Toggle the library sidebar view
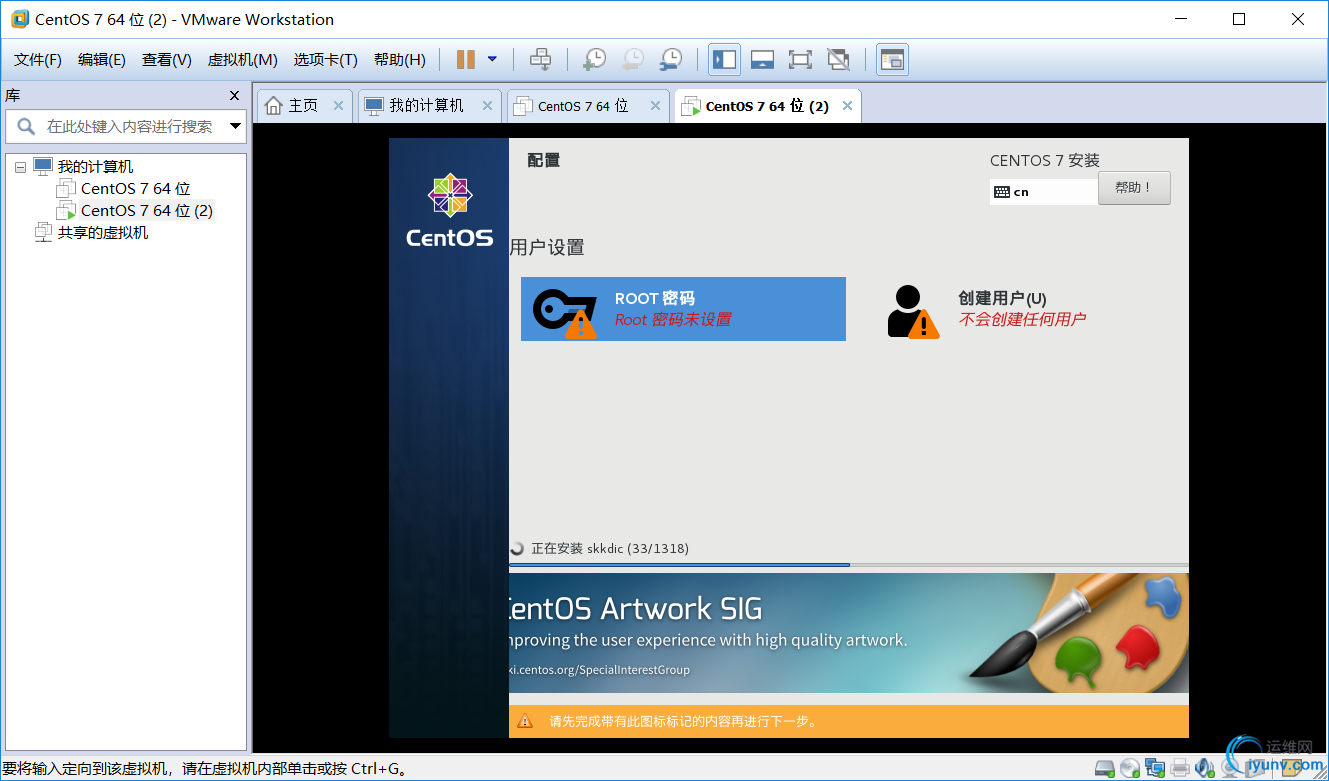The width and height of the screenshot is (1329, 781). tap(724, 60)
